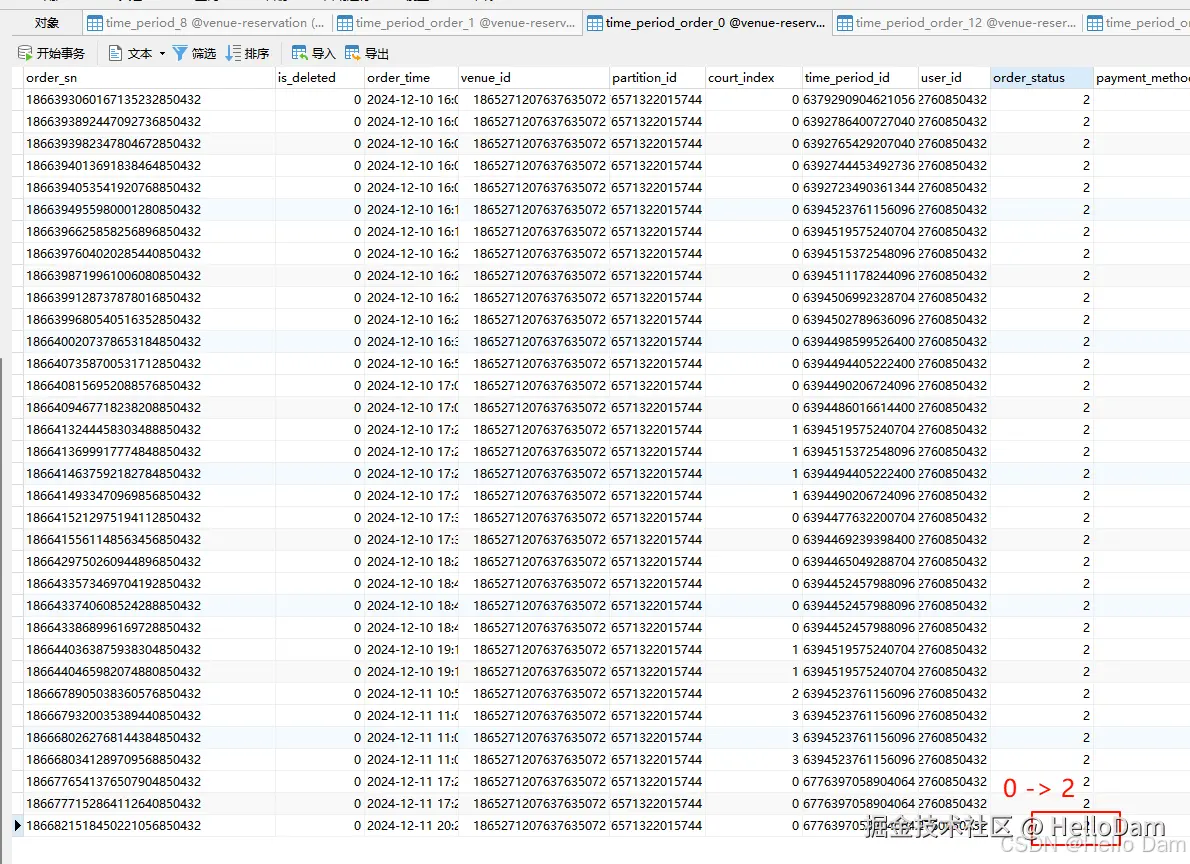Screen dimensions: 1190x864
Task: Click the order_status column header
Action: point(1042,77)
